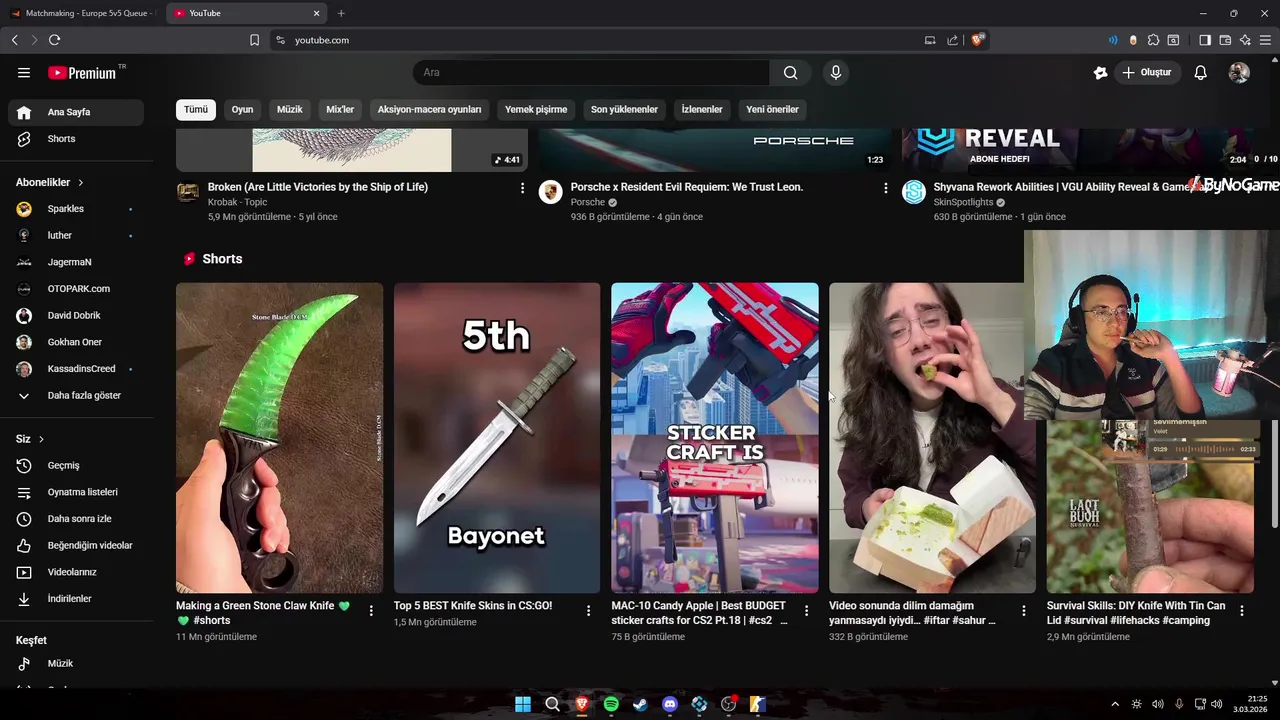
Task: Open the account avatar menu
Action: click(1239, 72)
